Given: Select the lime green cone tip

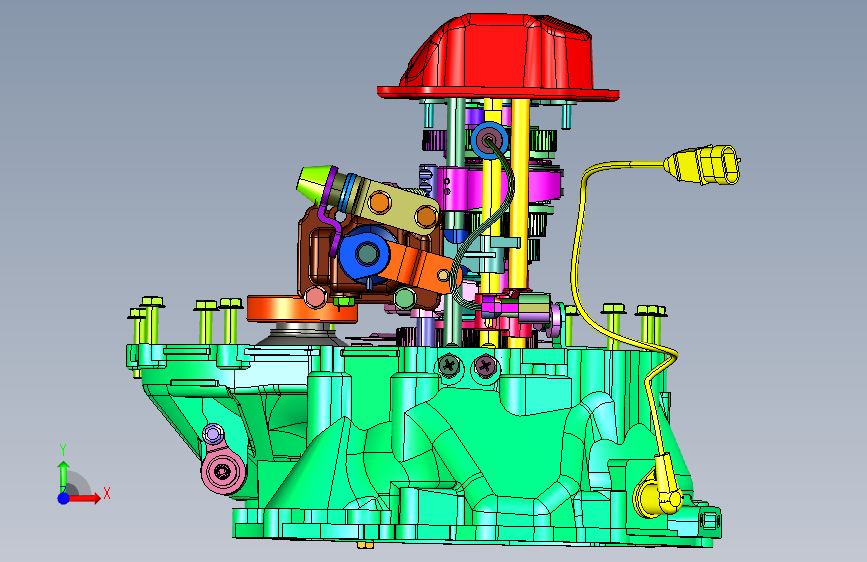Looking at the screenshot, I should pyautogui.click(x=315, y=184).
